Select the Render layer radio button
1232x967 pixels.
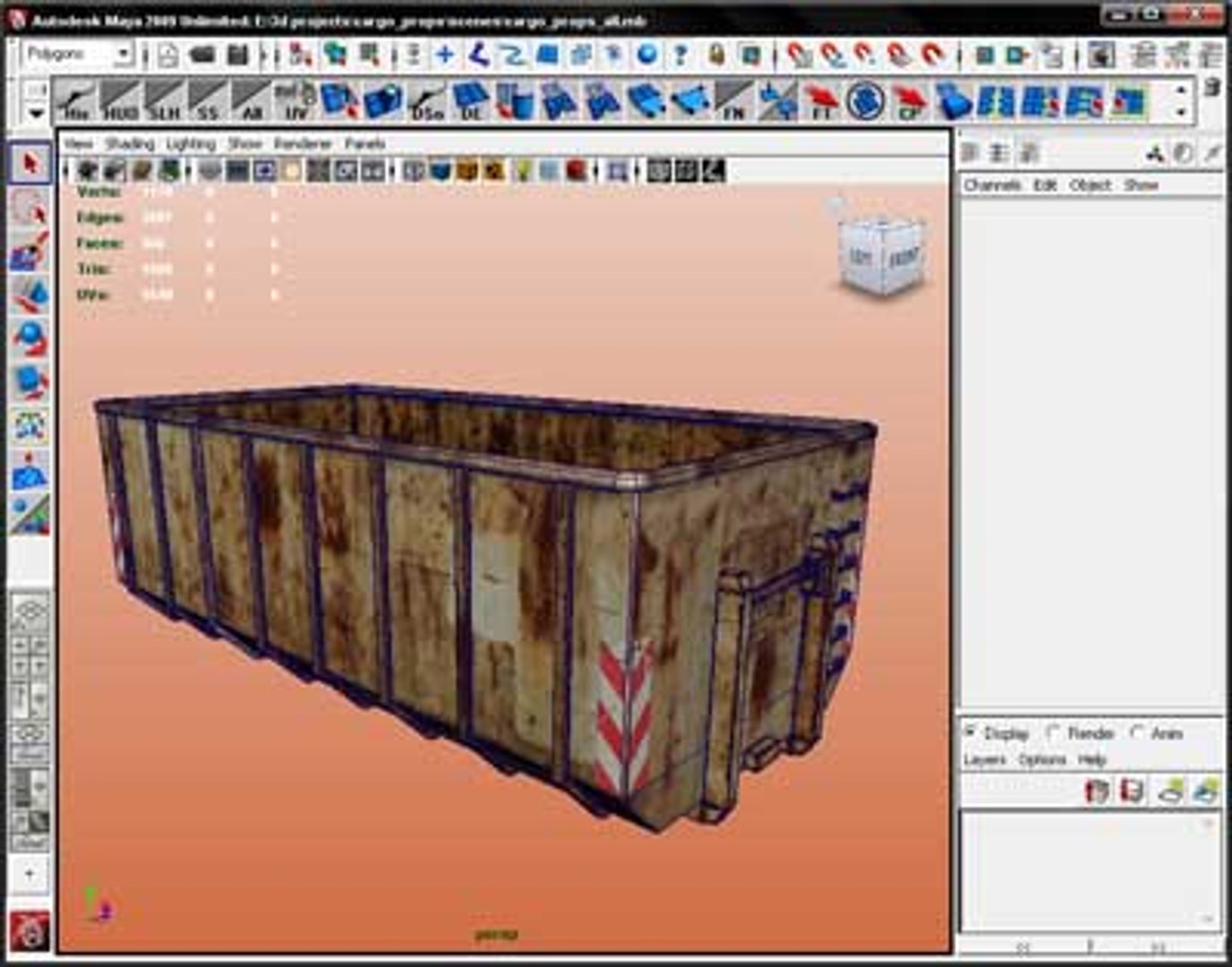click(x=1054, y=732)
